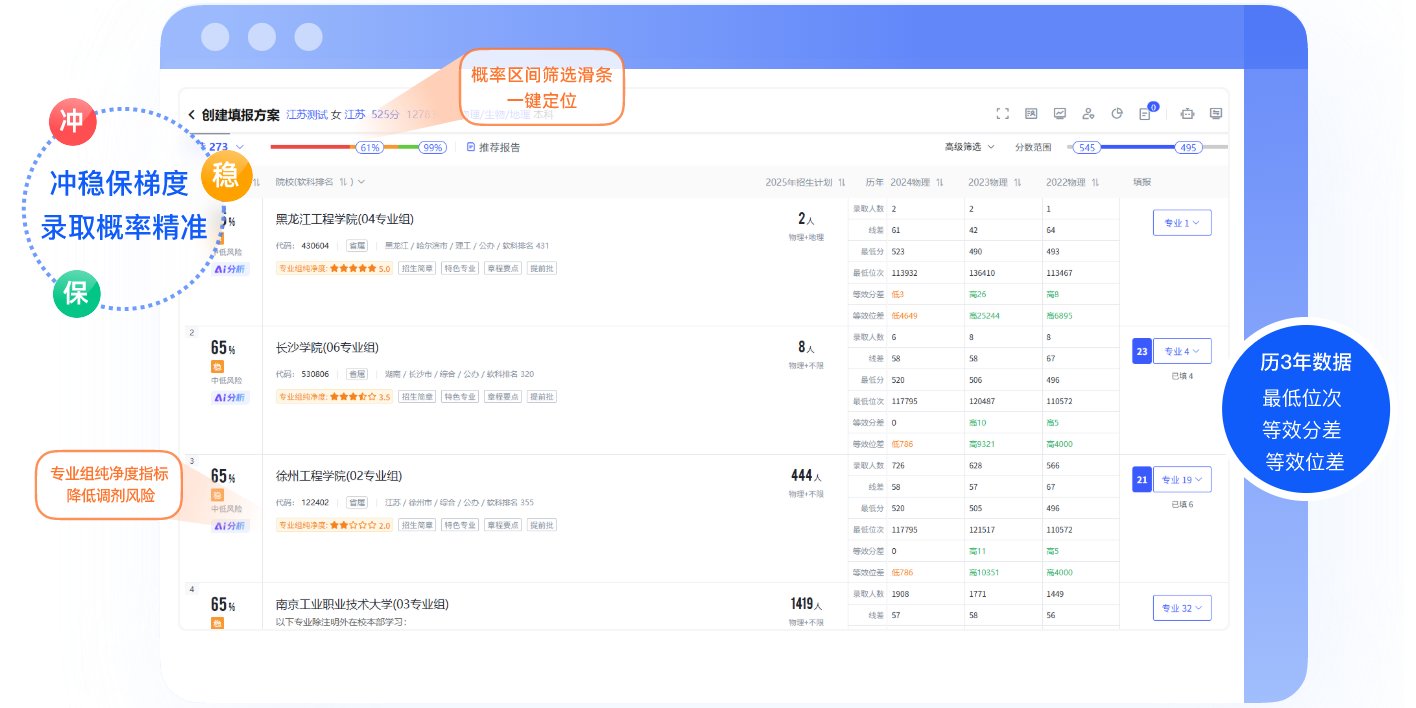Sort by the 2025年招生计划 column arrows
This screenshot has height=708, width=1416.
[x=842, y=182]
